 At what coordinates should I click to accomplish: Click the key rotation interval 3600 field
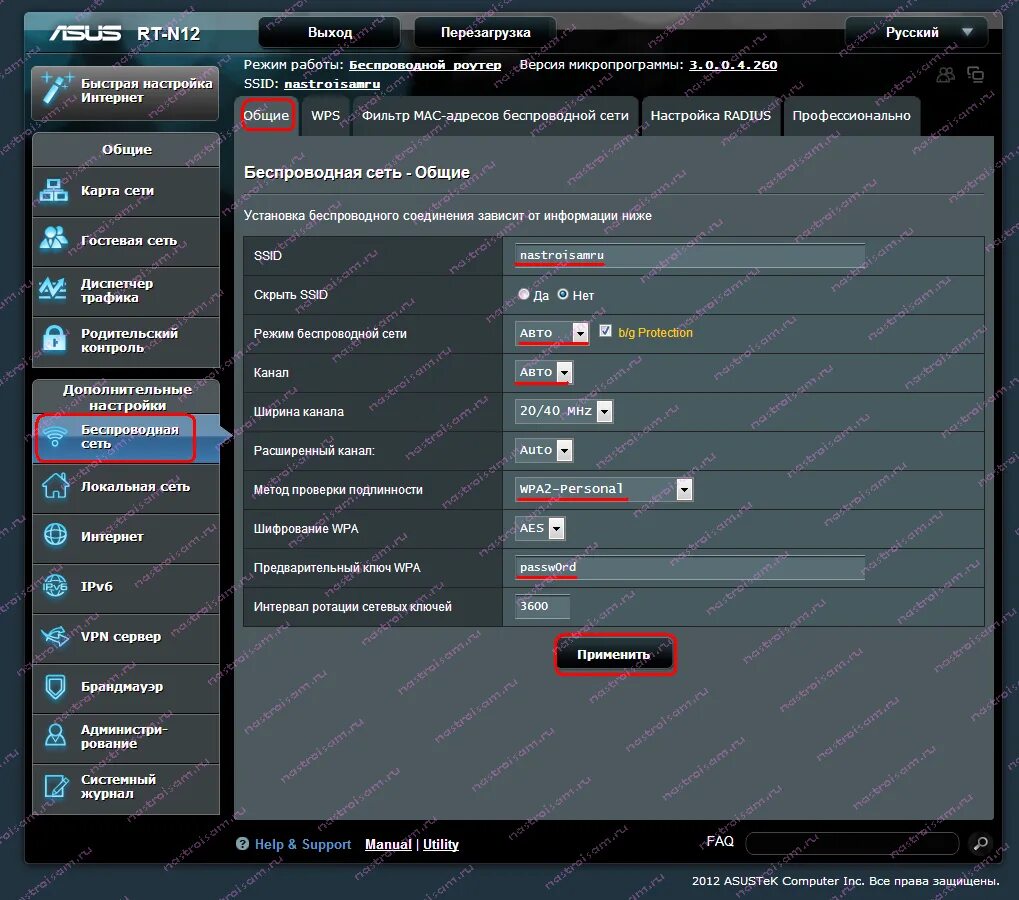[x=543, y=606]
